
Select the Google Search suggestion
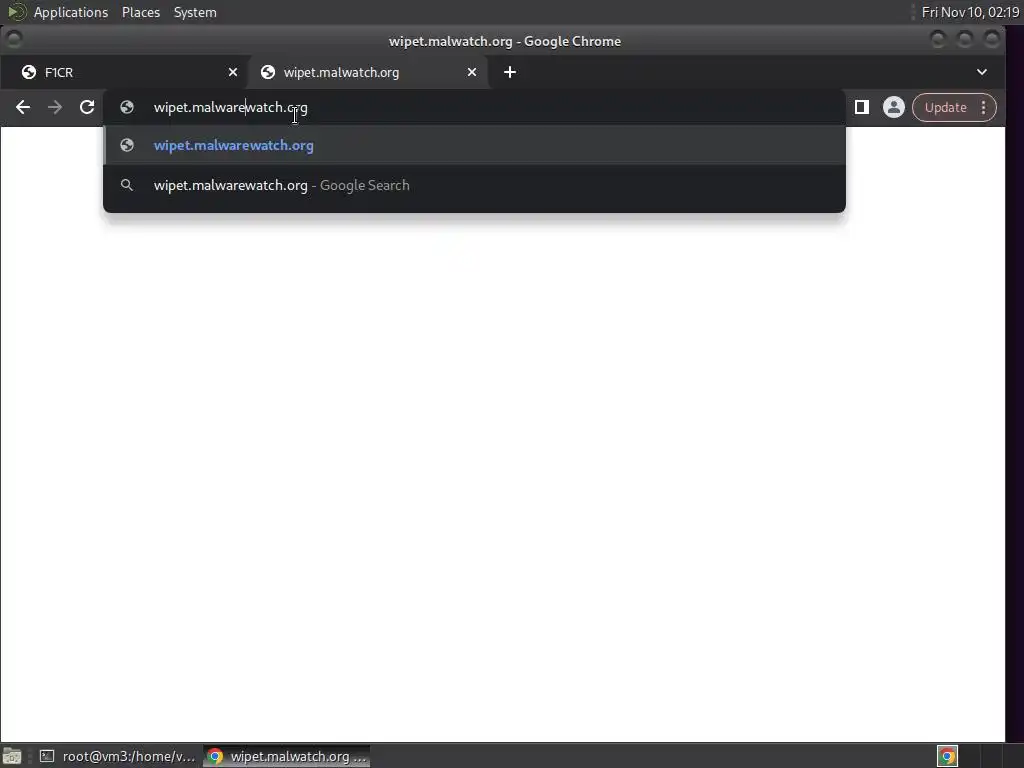(x=474, y=185)
